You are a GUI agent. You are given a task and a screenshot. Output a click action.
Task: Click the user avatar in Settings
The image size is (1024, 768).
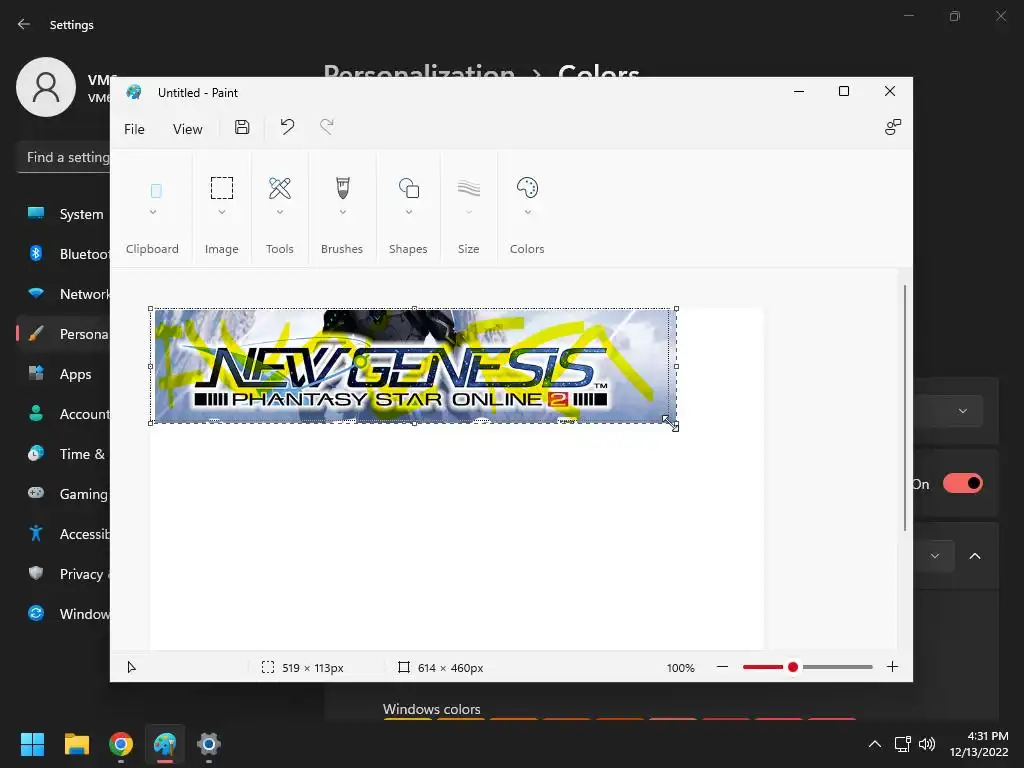click(x=46, y=87)
